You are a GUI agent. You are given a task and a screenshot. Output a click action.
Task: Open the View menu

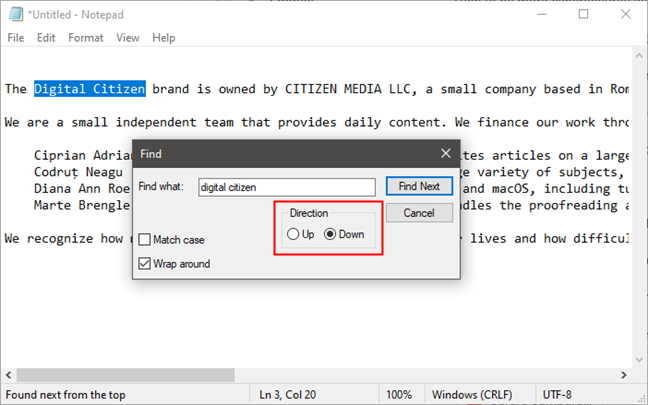click(128, 38)
